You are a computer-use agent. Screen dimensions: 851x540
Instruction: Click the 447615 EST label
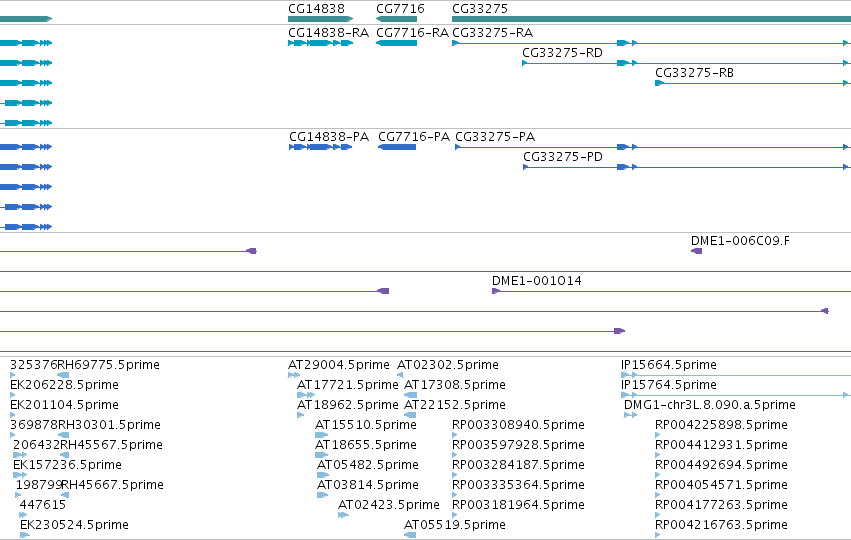tap(42, 505)
